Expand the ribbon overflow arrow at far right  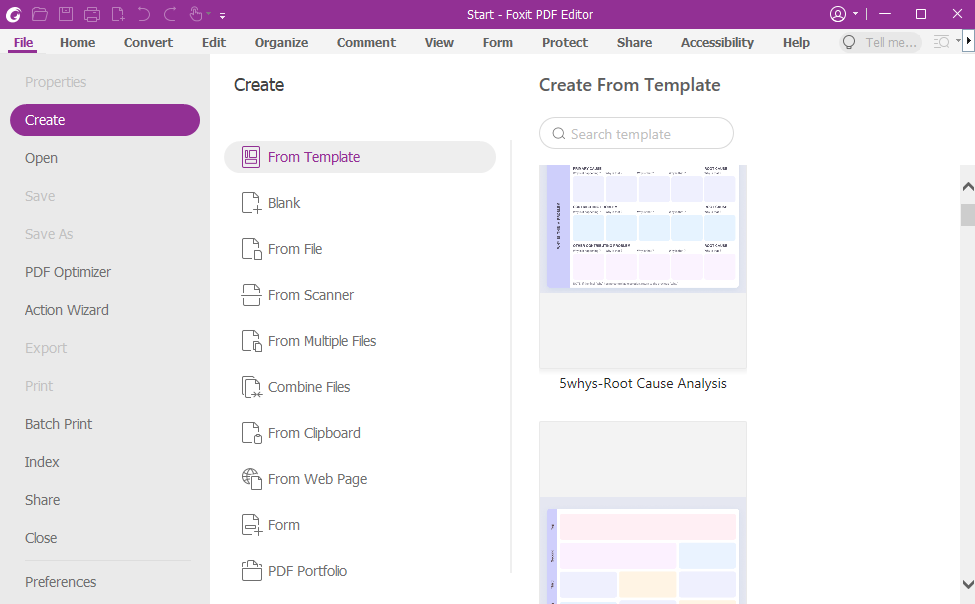click(968, 41)
